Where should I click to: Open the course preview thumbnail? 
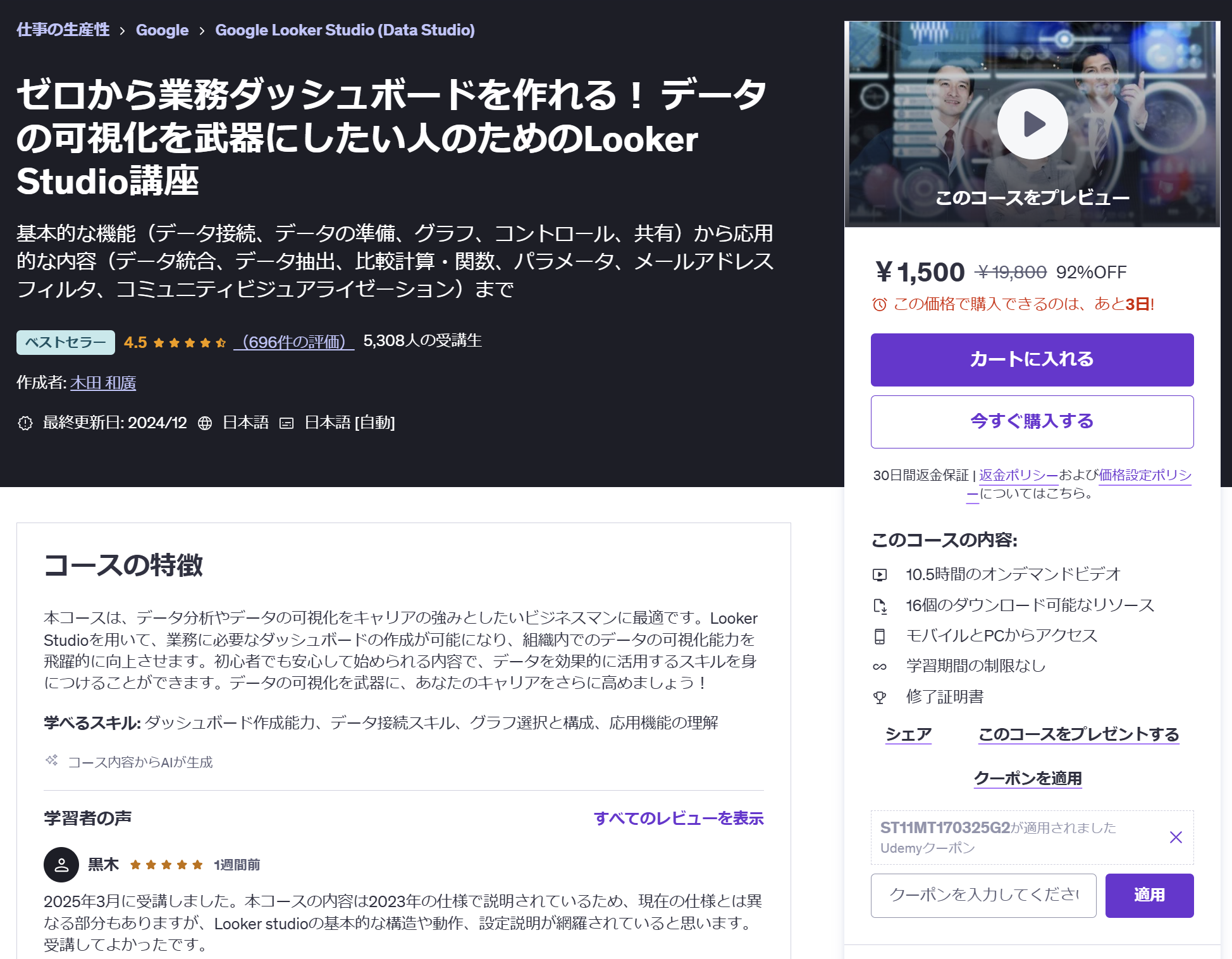1032,124
